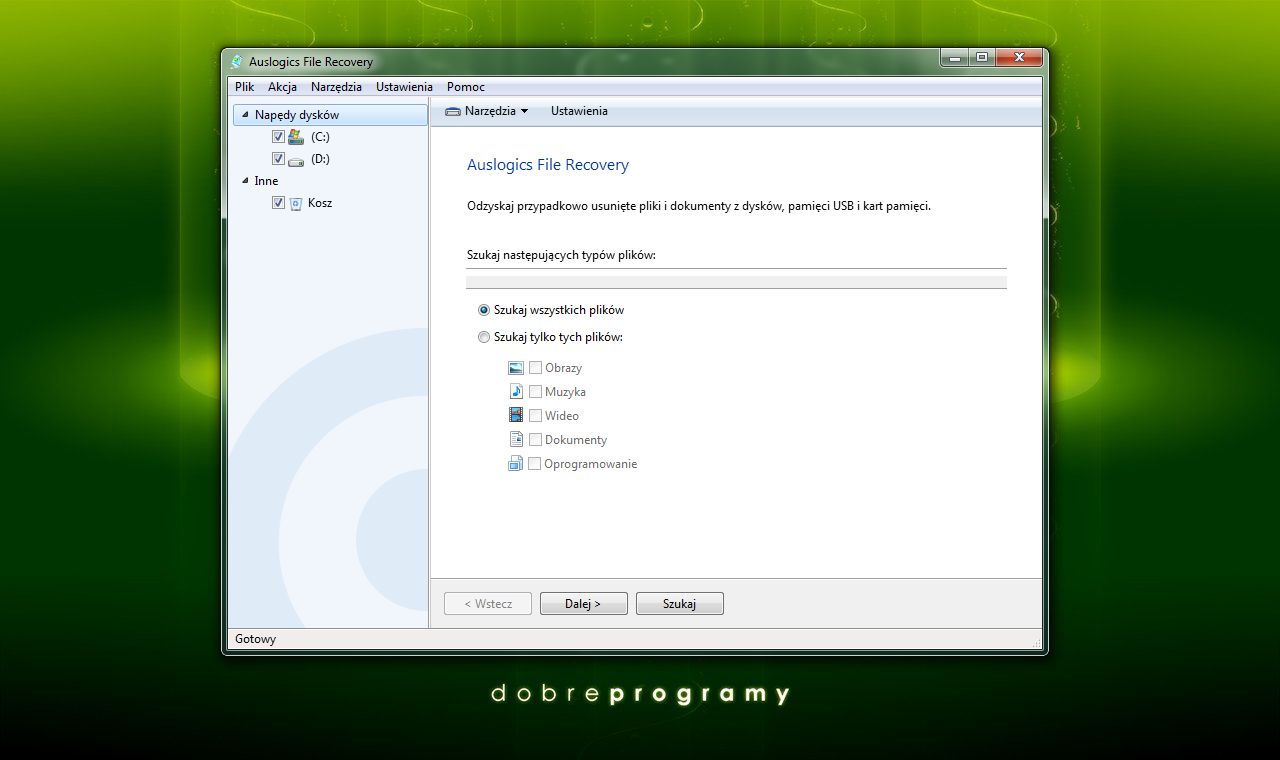Maximize the Auslogics File Recovery window
1280x760 pixels.
pyautogui.click(x=981, y=58)
